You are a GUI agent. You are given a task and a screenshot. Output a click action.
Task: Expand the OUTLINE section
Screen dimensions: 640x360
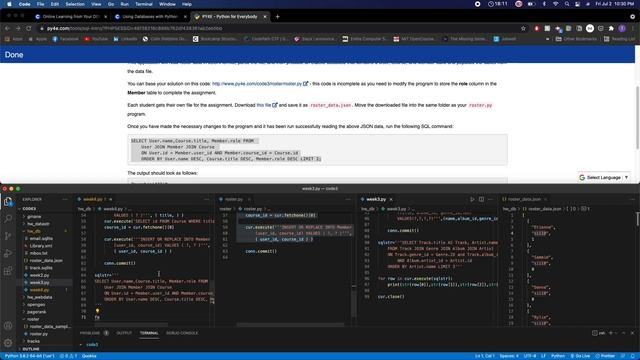(x=31, y=349)
